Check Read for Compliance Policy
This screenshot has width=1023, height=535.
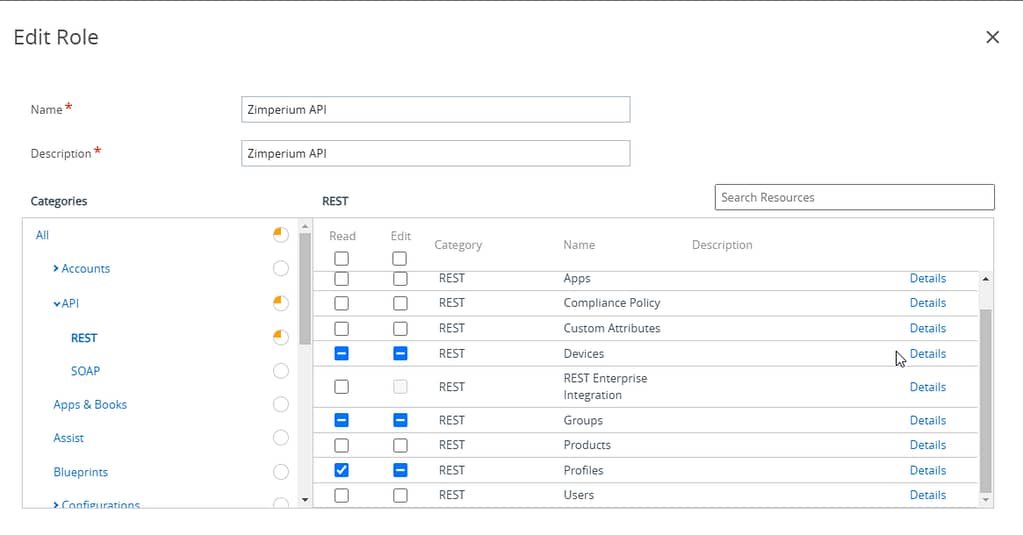(x=341, y=303)
